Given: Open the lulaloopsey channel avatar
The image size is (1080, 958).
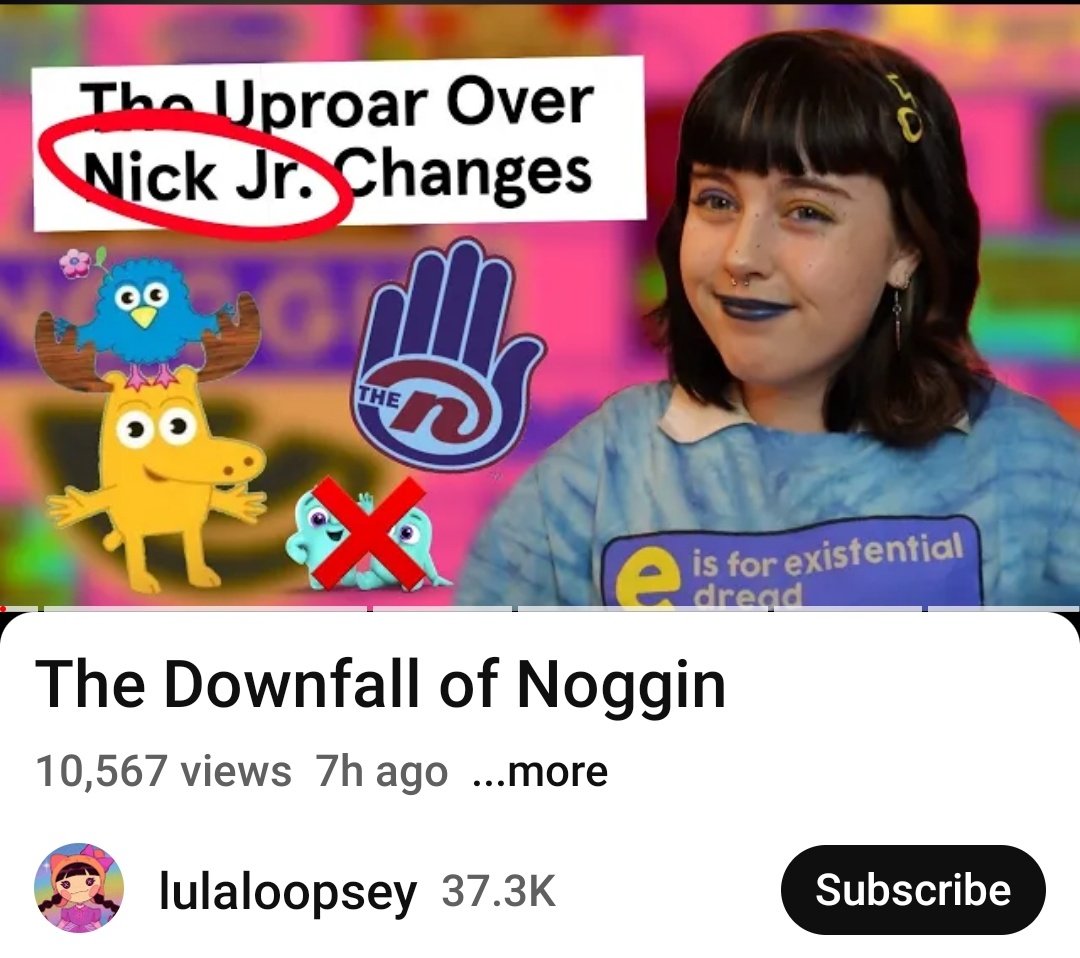Looking at the screenshot, I should (x=79, y=888).
